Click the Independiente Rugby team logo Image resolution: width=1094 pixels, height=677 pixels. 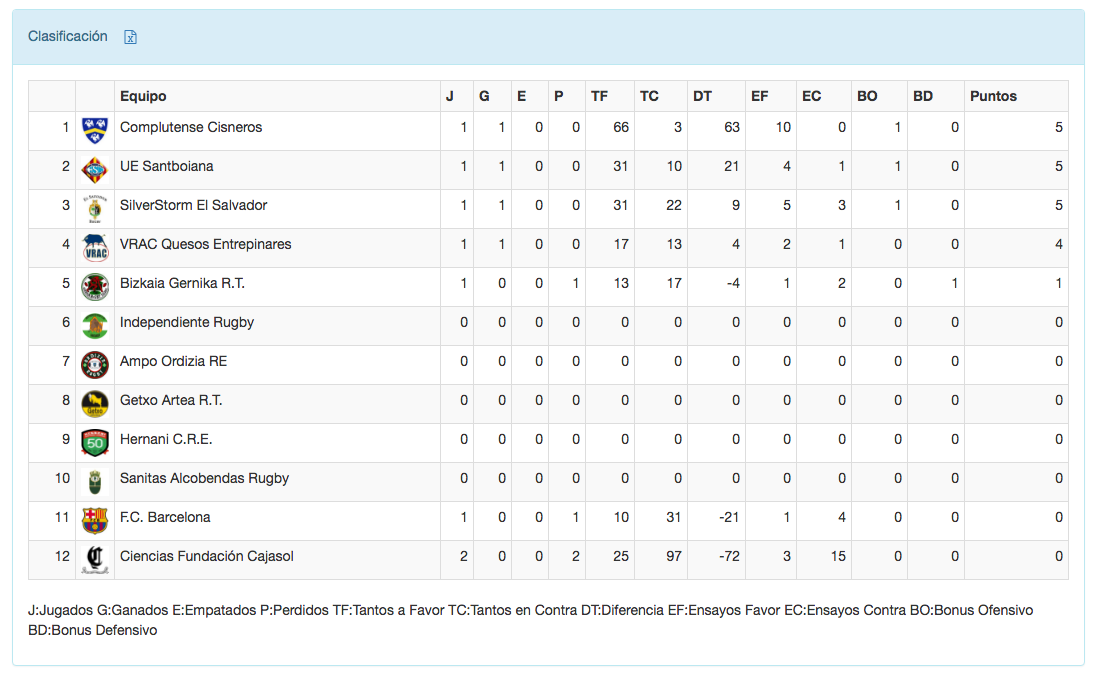point(95,324)
